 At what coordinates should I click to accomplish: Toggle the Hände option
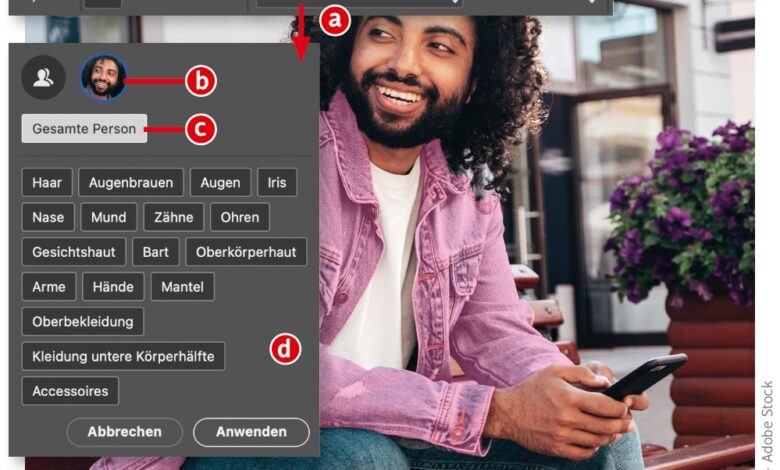113,287
